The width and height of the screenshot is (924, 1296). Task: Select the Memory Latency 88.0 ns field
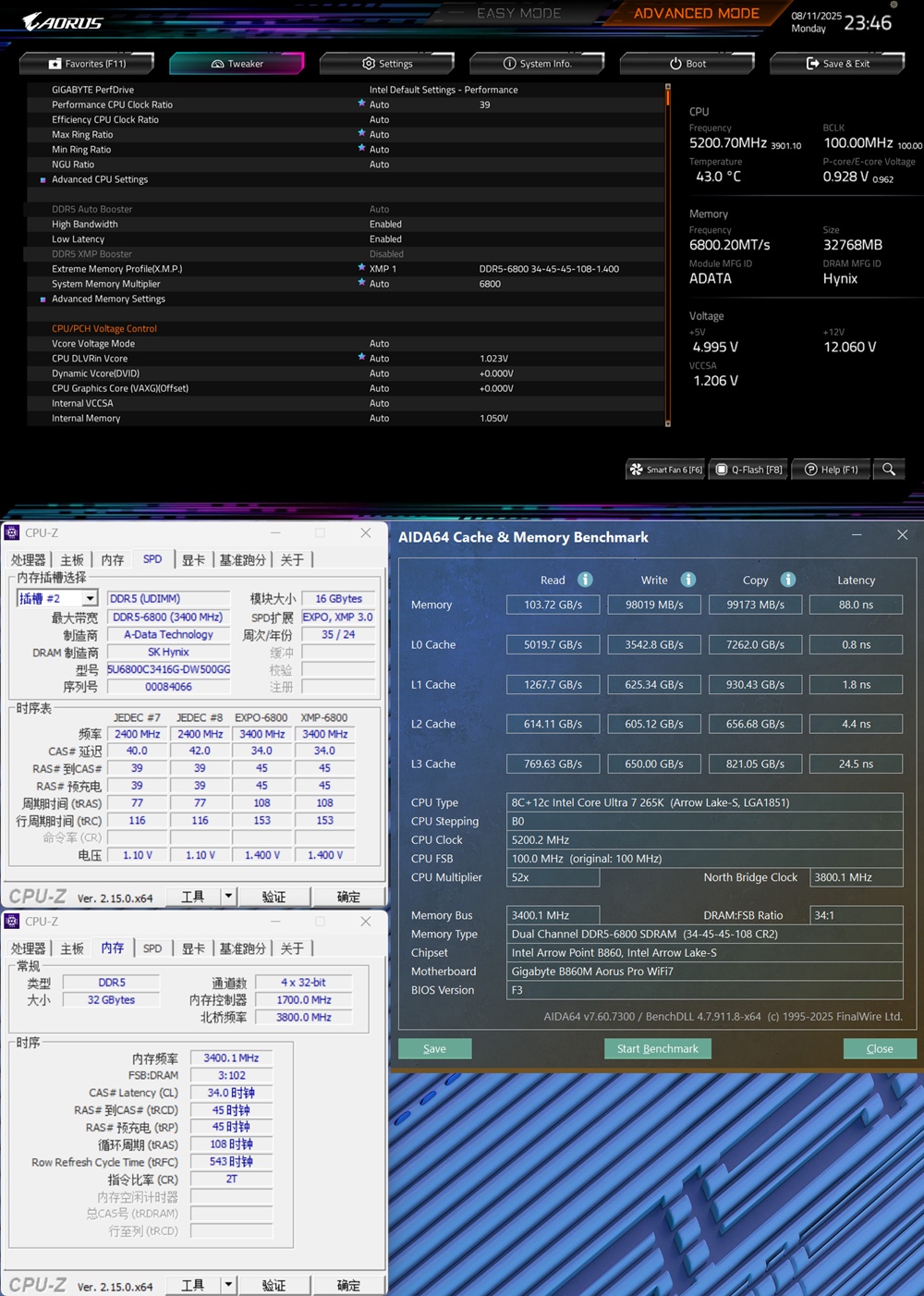click(856, 605)
